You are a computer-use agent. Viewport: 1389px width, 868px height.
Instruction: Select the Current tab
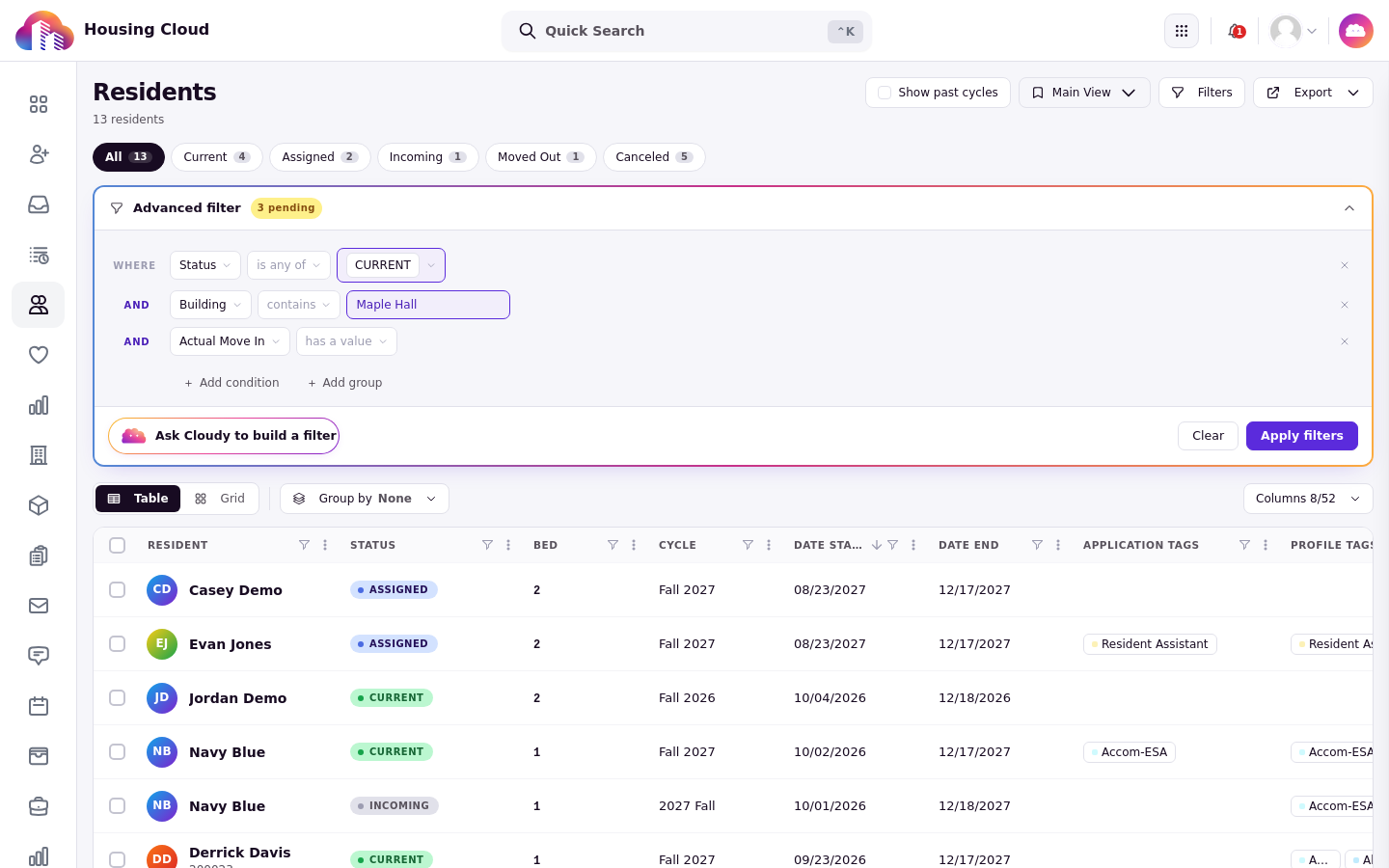[217, 157]
